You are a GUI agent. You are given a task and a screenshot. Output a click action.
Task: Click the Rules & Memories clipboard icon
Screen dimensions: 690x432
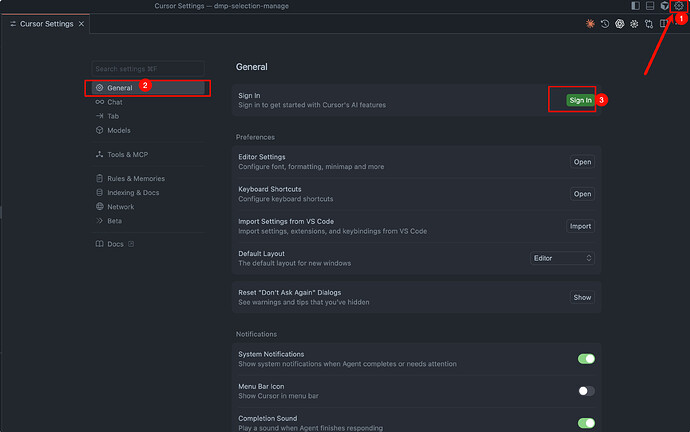(x=99, y=178)
